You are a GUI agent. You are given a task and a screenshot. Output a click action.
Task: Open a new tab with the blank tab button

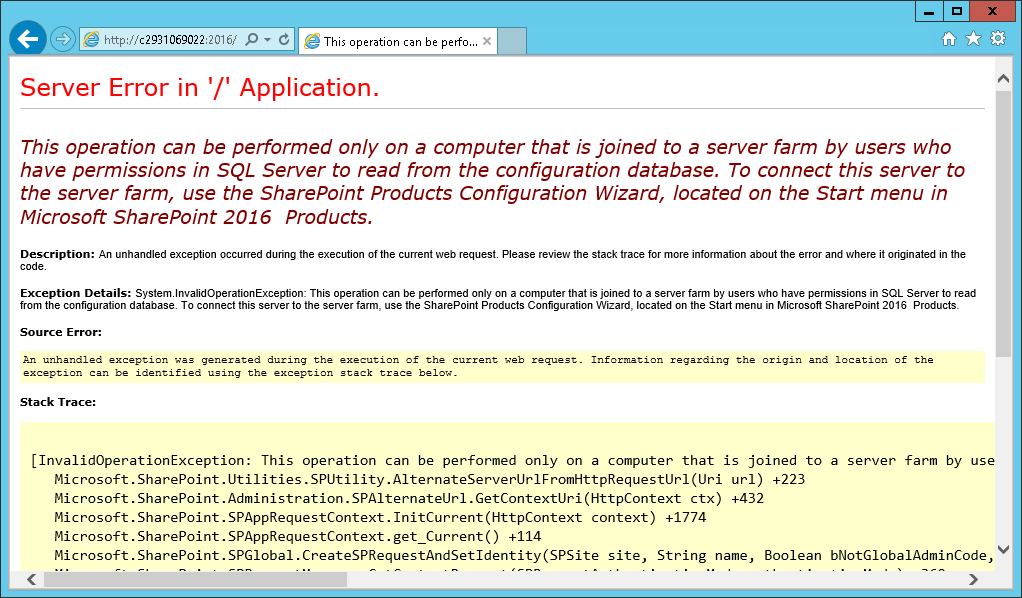point(512,41)
